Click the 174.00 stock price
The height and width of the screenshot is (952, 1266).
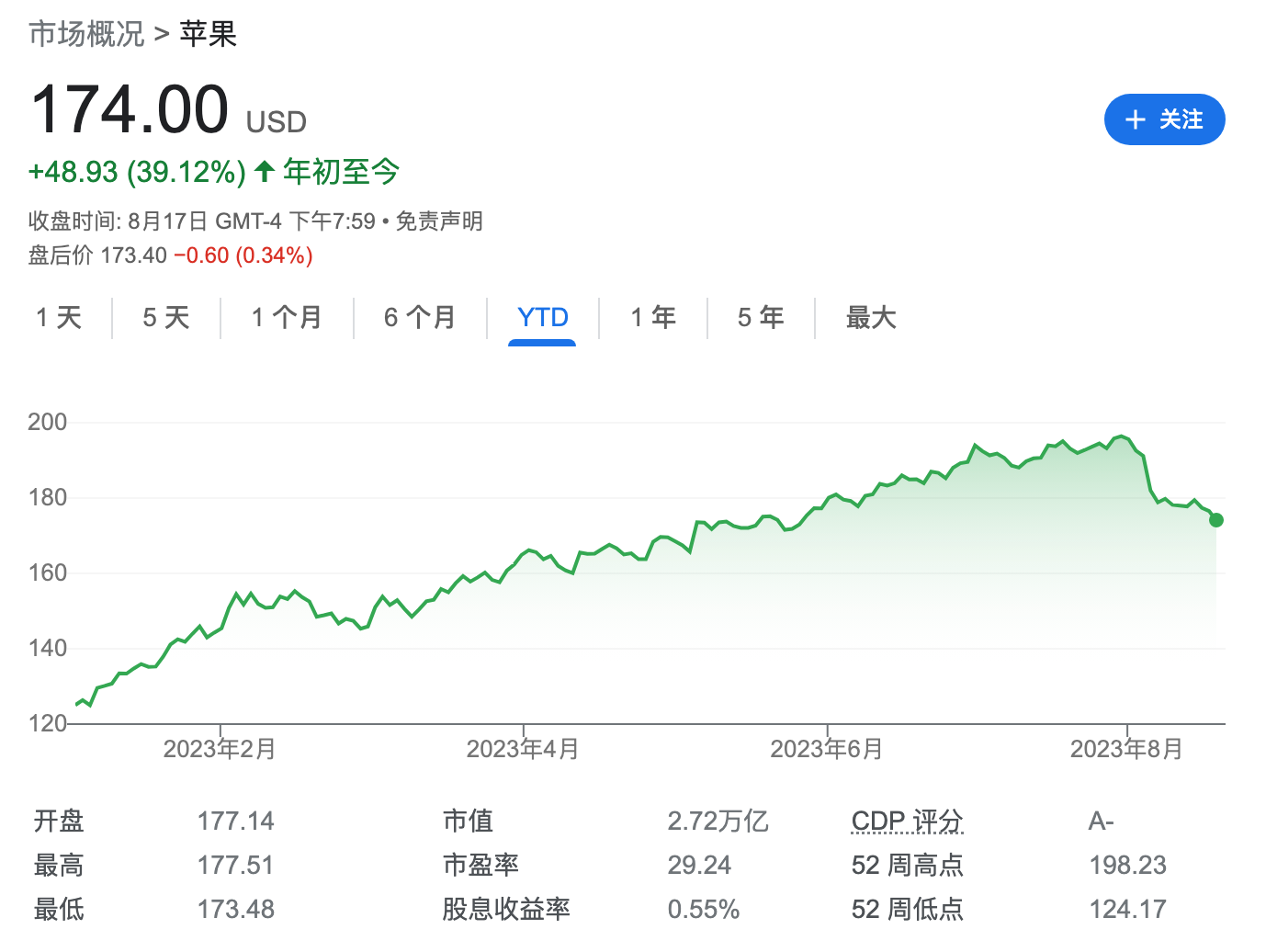coord(130,109)
